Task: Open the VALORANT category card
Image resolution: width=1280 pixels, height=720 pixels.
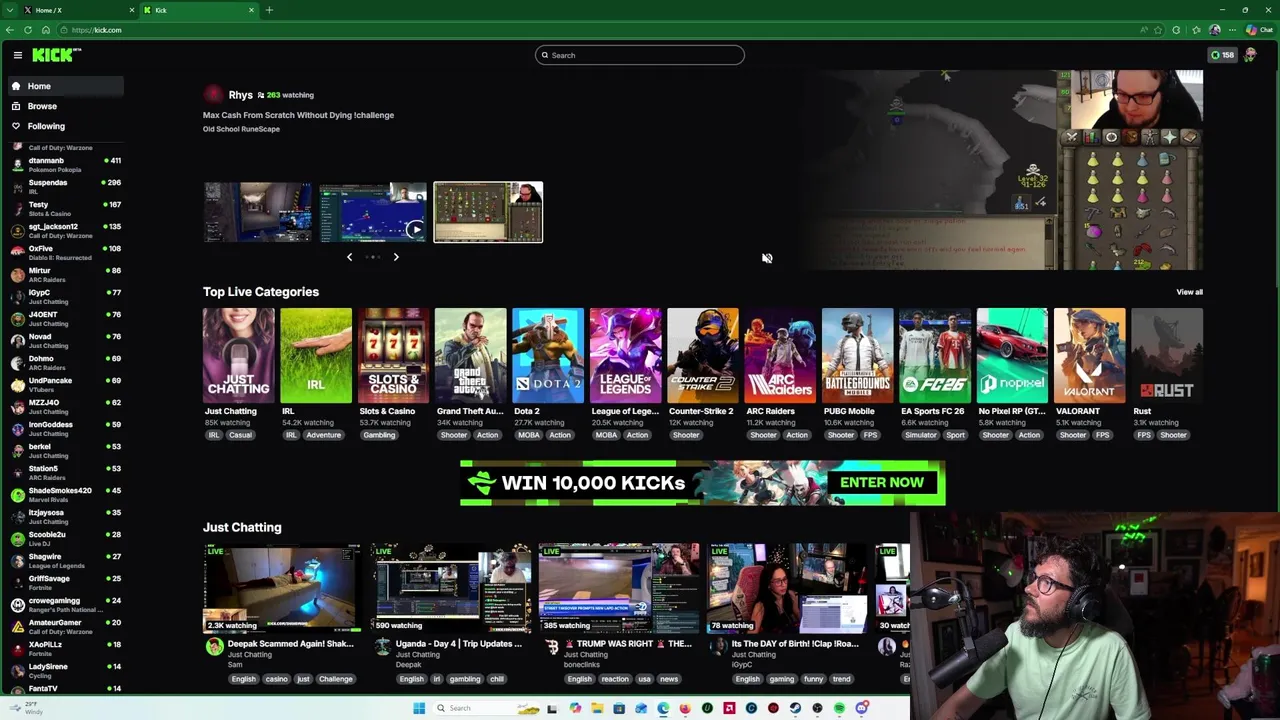Action: (1090, 356)
